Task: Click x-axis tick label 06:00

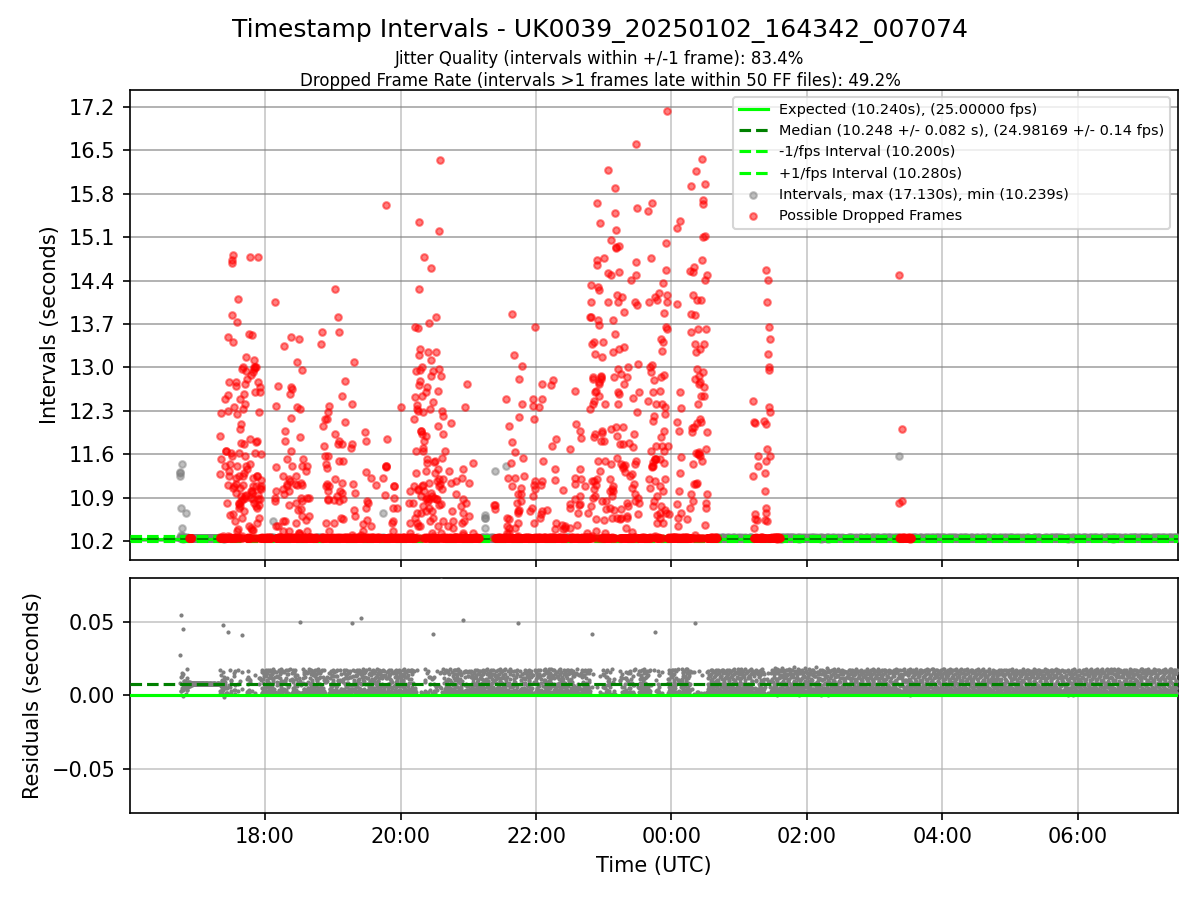Action: tap(1078, 835)
